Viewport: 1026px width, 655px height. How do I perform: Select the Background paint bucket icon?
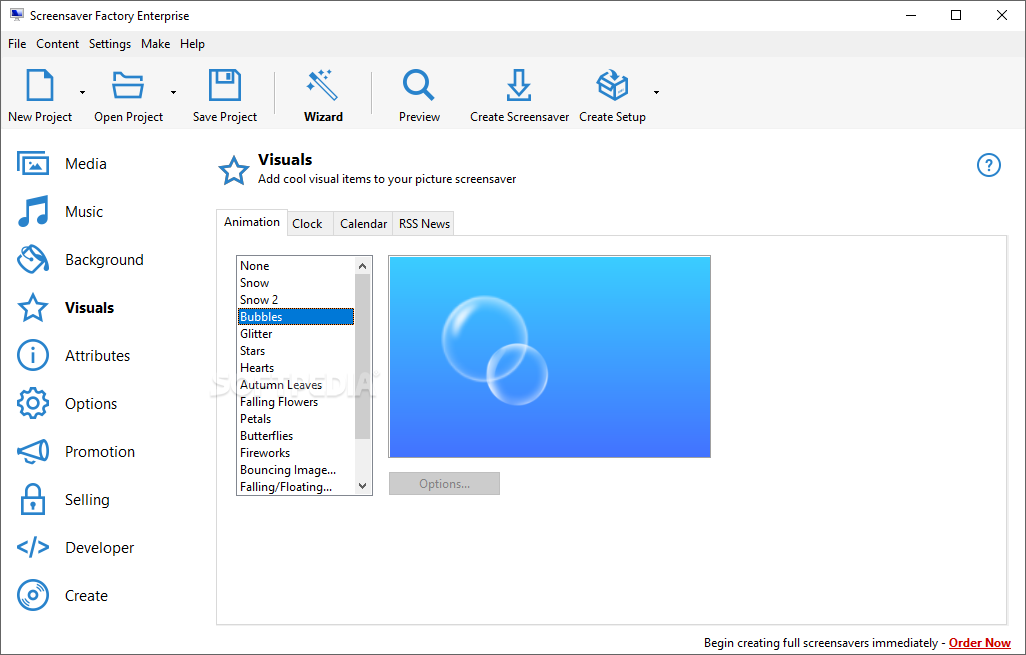[x=33, y=259]
